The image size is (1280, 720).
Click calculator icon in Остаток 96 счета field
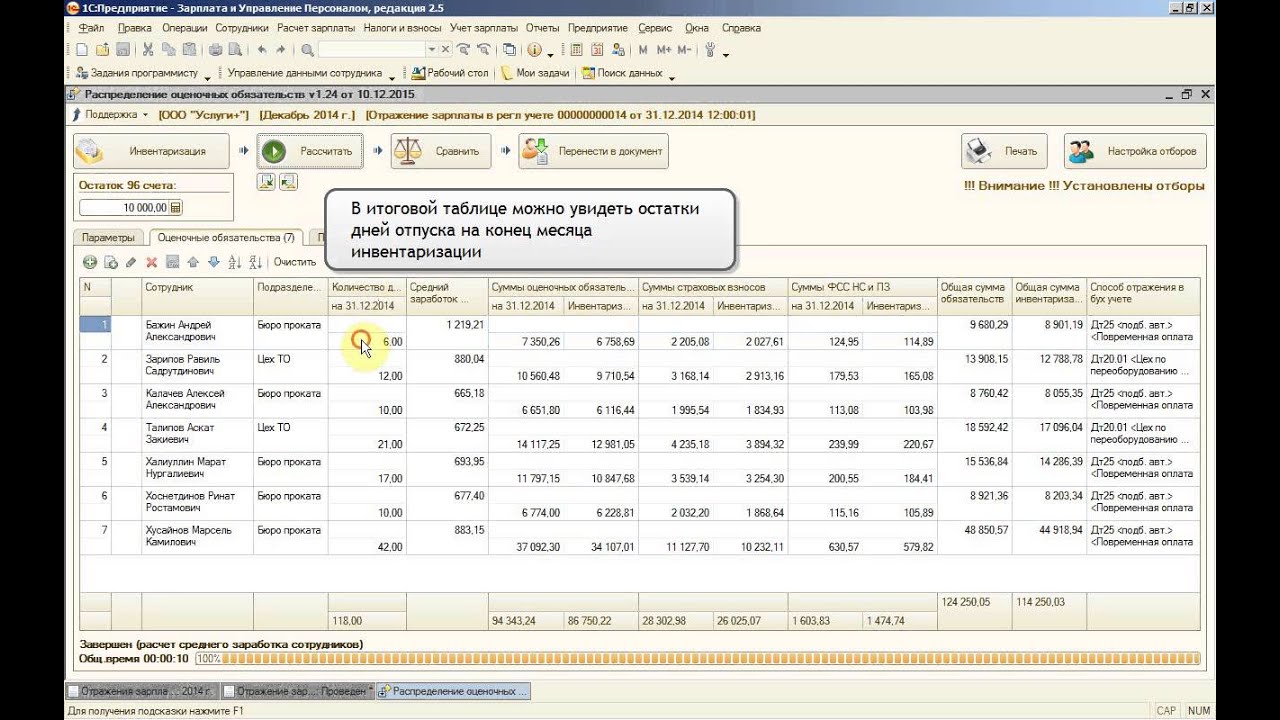tap(176, 208)
